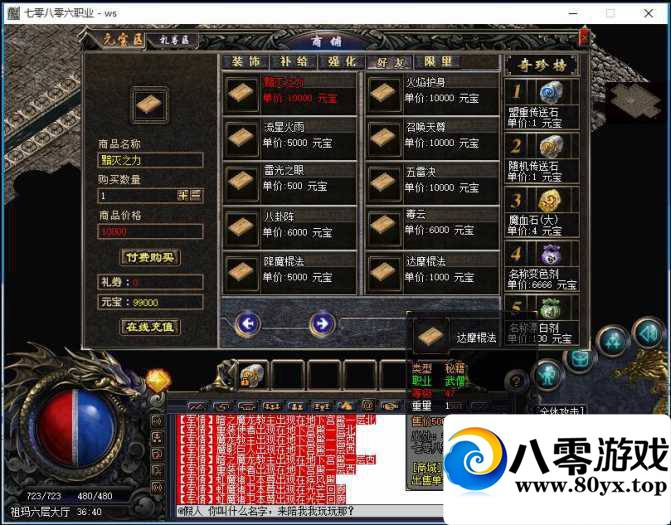This screenshot has height=525, width=671.
Task: Click the 在线充值 button
Action: point(150,327)
